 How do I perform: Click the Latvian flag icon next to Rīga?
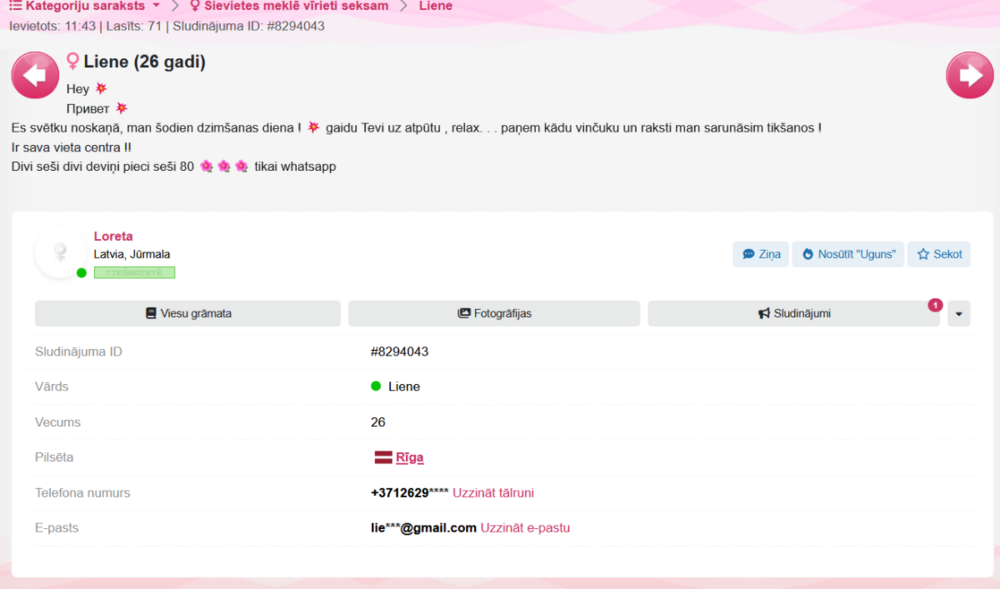(384, 457)
